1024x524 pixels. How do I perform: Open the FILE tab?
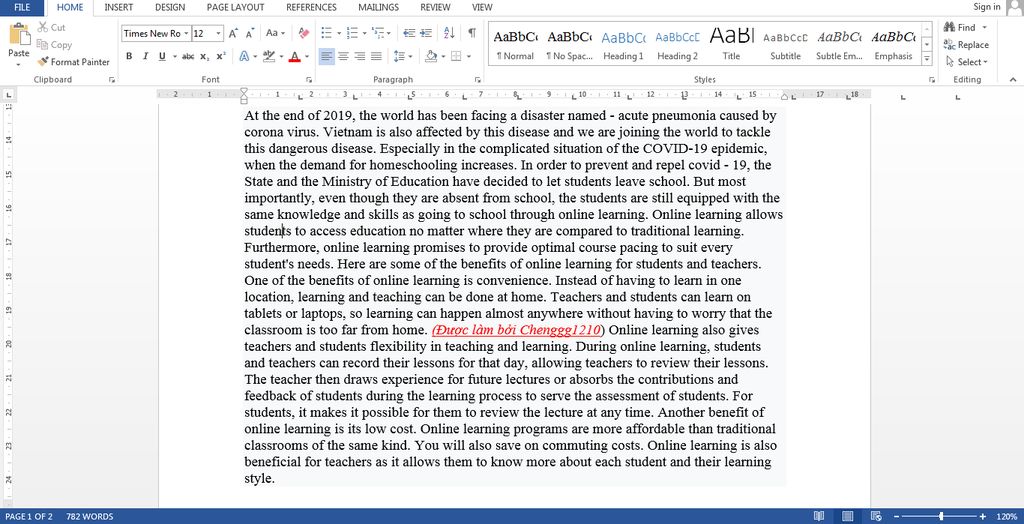22,8
